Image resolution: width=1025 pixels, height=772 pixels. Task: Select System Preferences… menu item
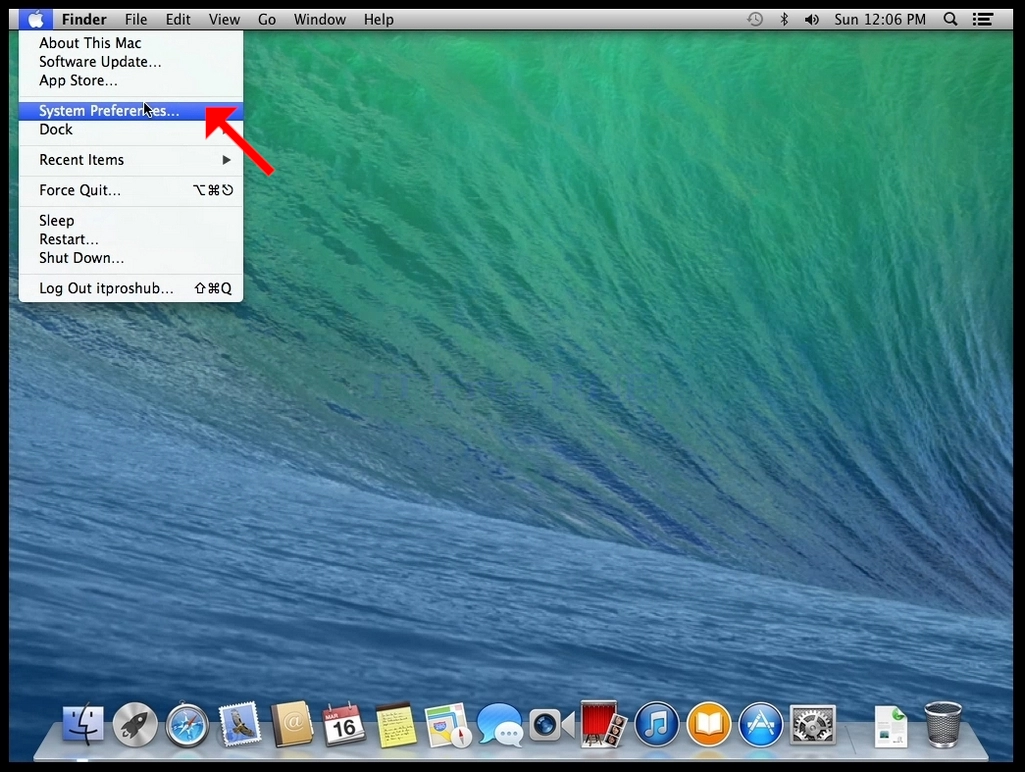pos(131,110)
